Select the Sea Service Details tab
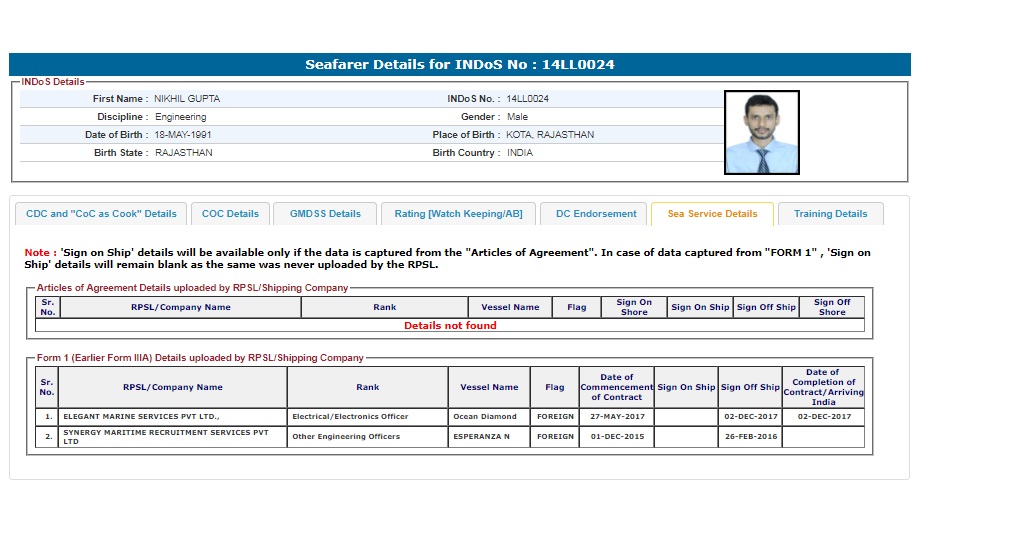1023x537 pixels. [x=712, y=214]
